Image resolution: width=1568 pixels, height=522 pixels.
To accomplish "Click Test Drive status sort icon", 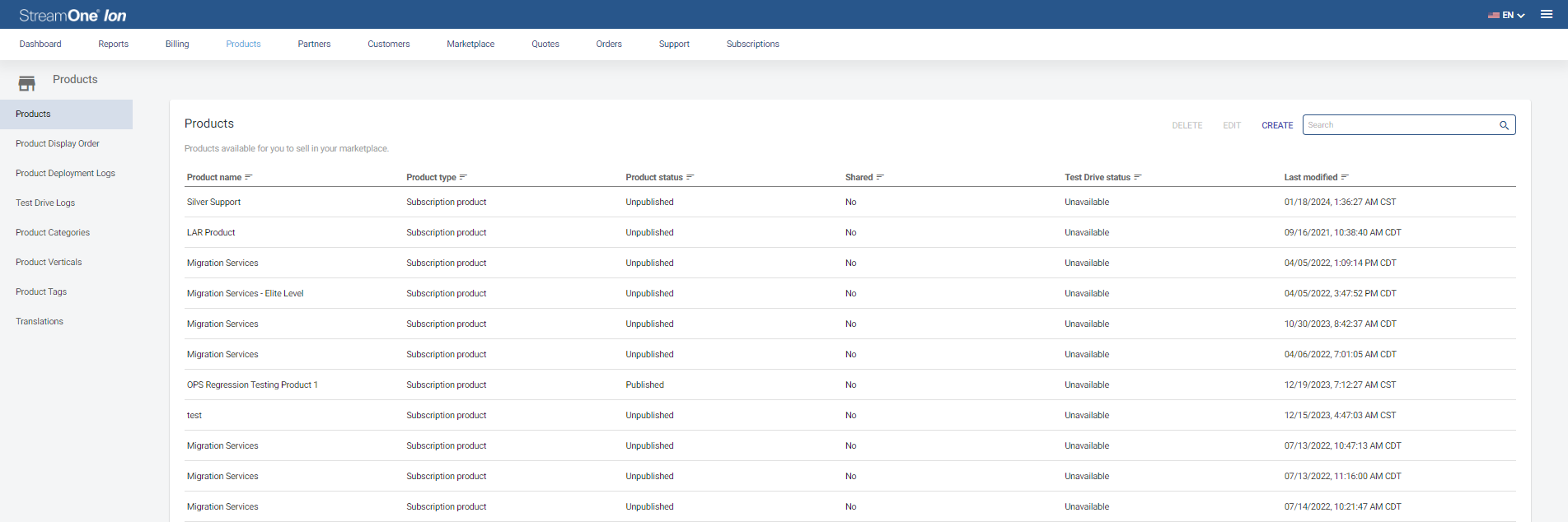I will click(1138, 177).
